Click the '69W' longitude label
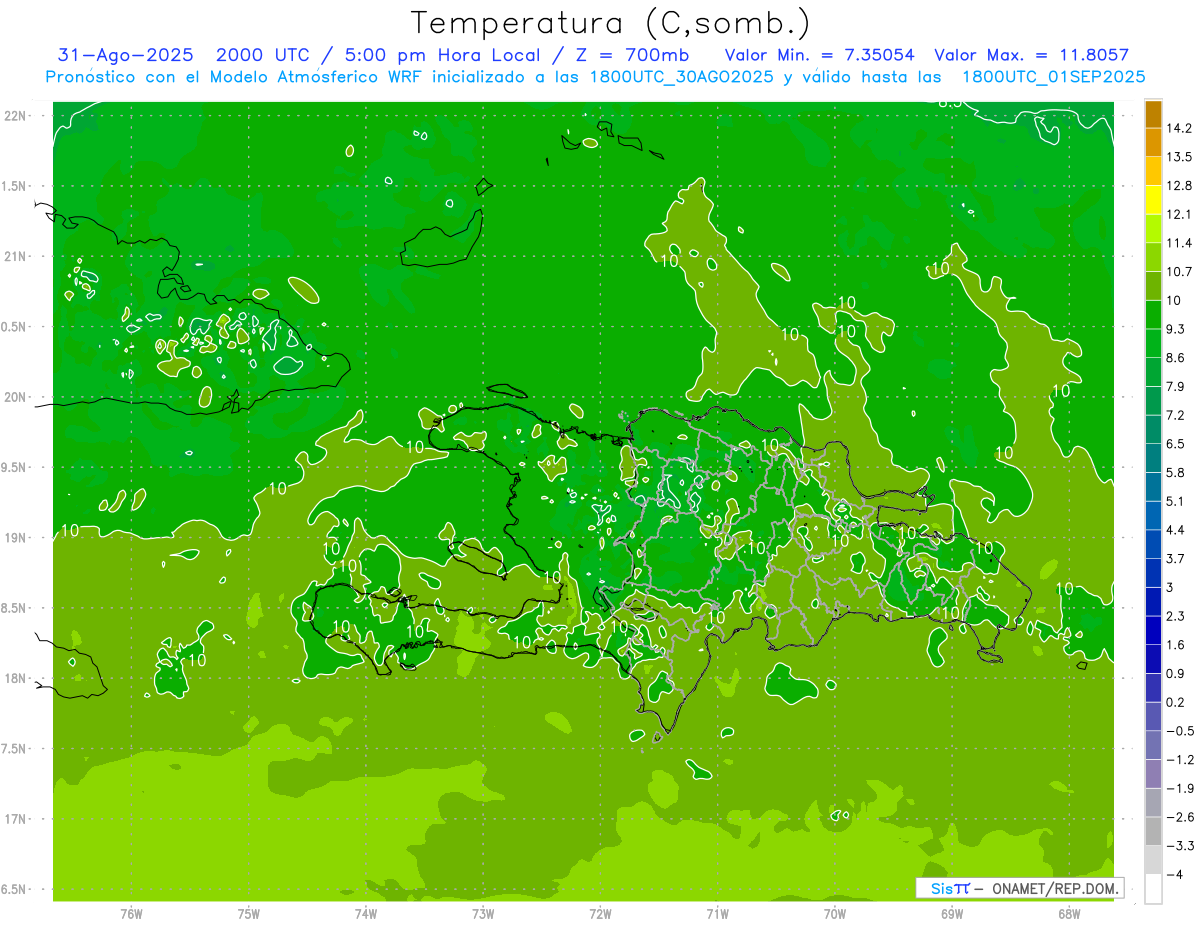This screenshot has width=1200, height=927. [x=952, y=914]
